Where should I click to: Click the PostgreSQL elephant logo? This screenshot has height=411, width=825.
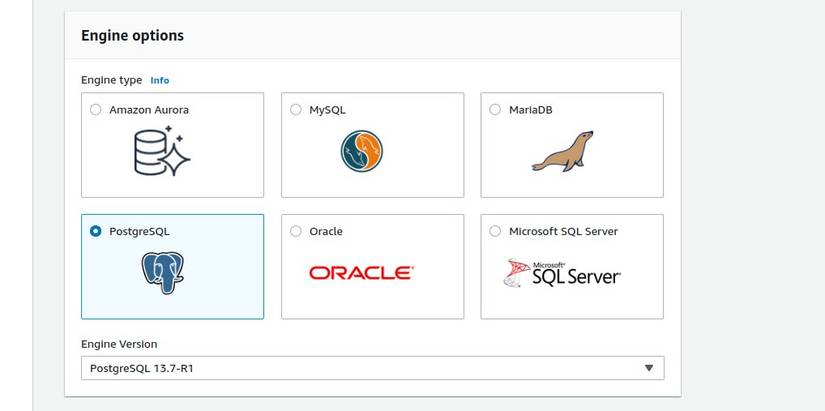[x=163, y=272]
